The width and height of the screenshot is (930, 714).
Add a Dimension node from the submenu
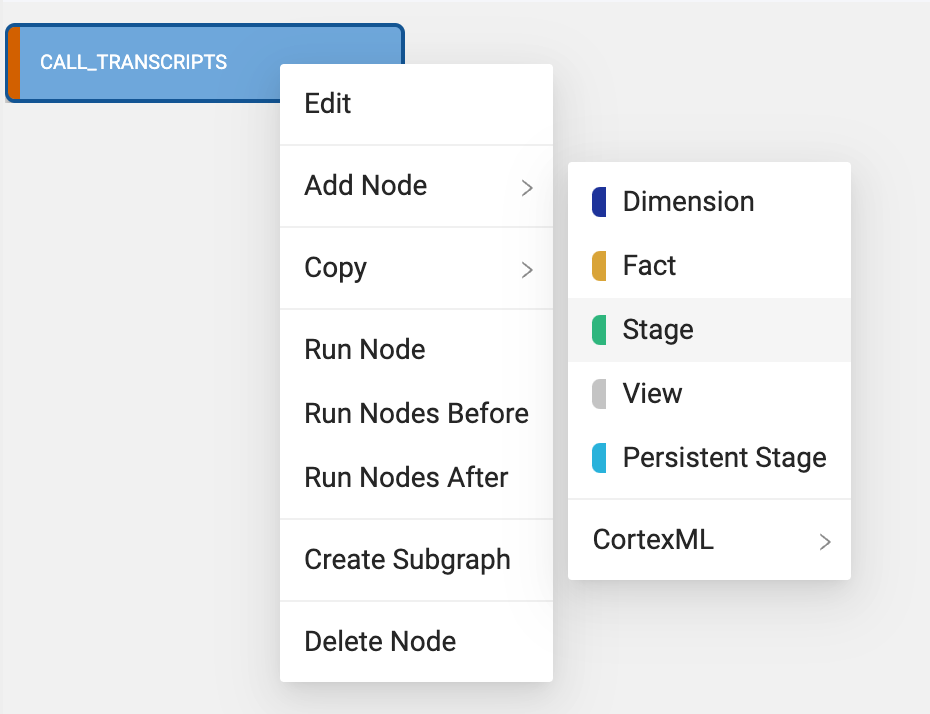(x=688, y=202)
